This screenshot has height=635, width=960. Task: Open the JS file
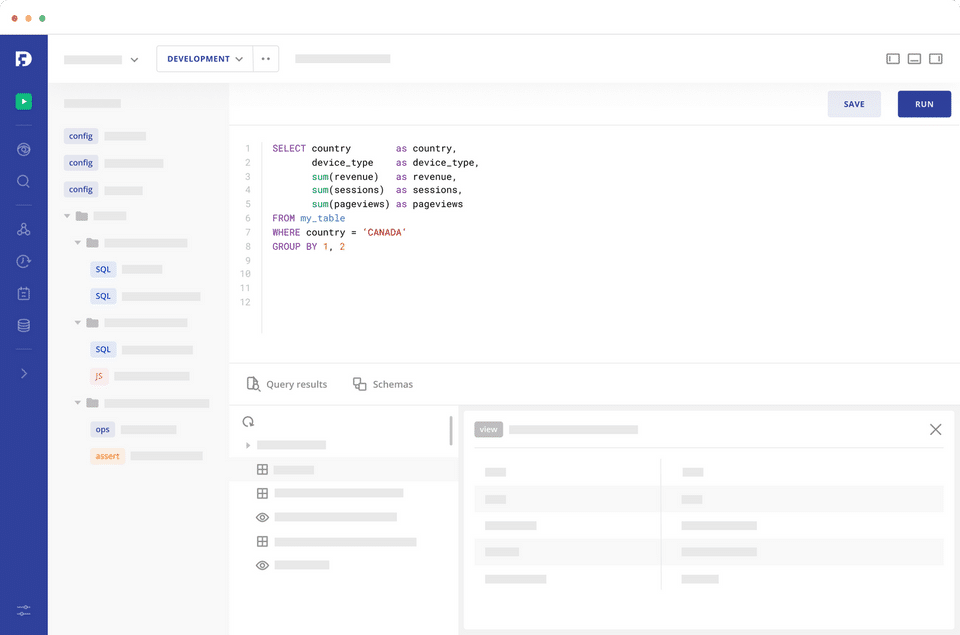[140, 376]
